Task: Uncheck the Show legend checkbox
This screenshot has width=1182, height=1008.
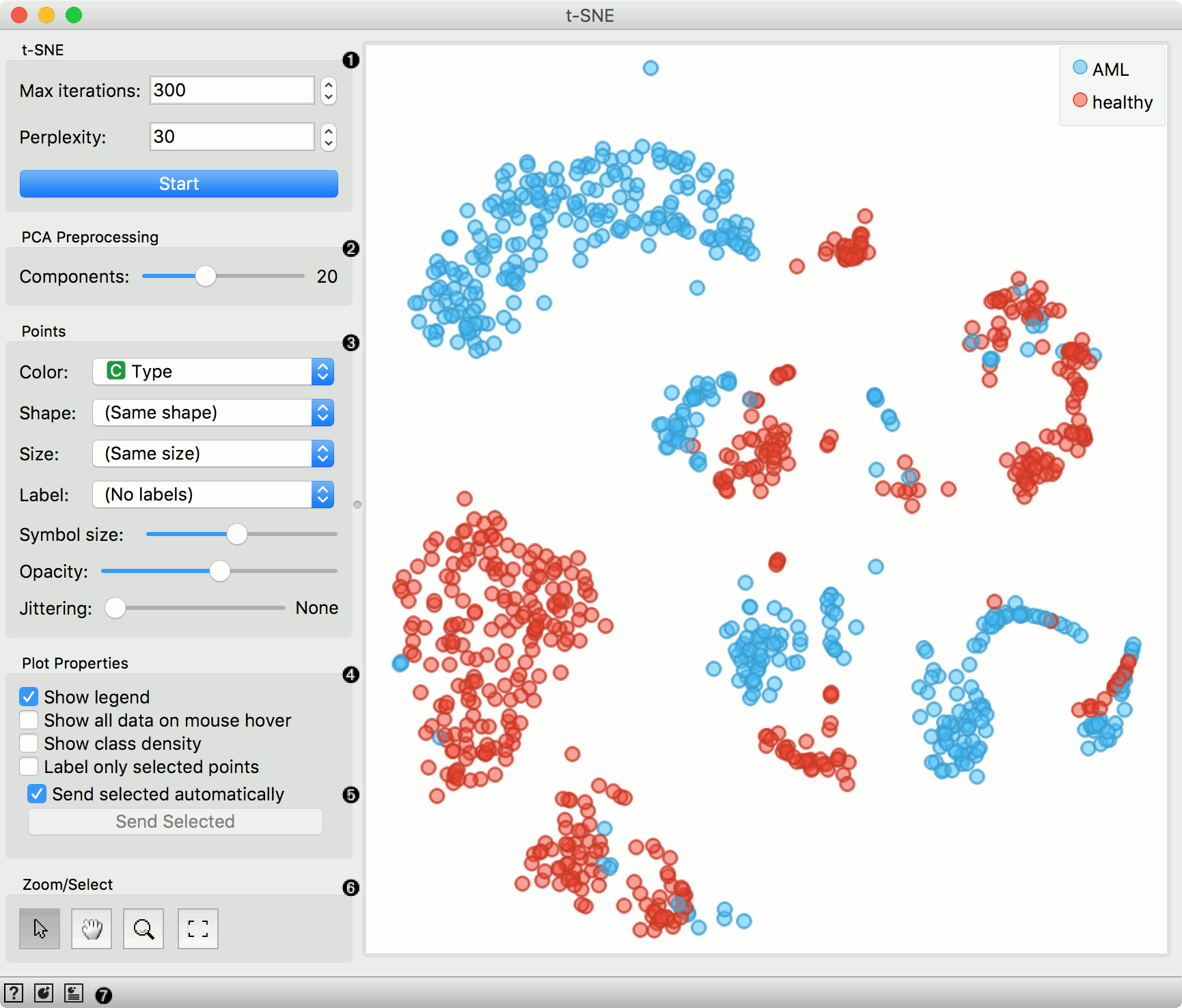Action: coord(29,697)
